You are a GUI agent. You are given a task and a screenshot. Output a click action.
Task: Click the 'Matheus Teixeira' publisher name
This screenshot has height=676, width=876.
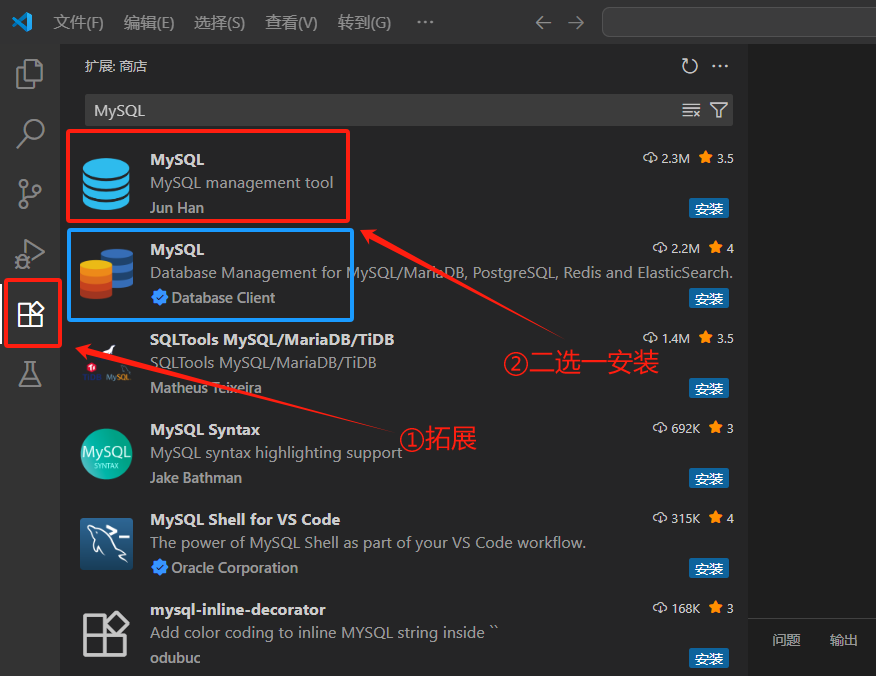click(206, 388)
